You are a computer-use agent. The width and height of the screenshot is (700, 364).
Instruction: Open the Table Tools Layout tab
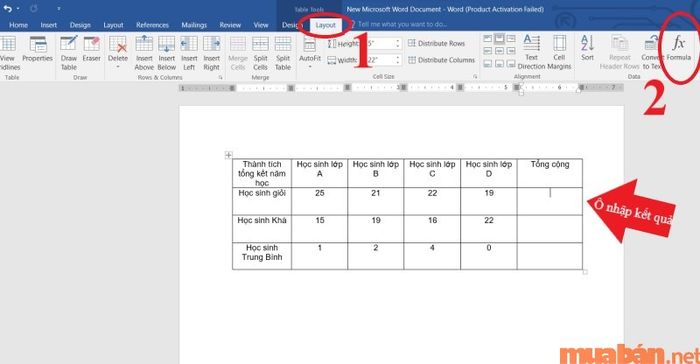[x=325, y=25]
